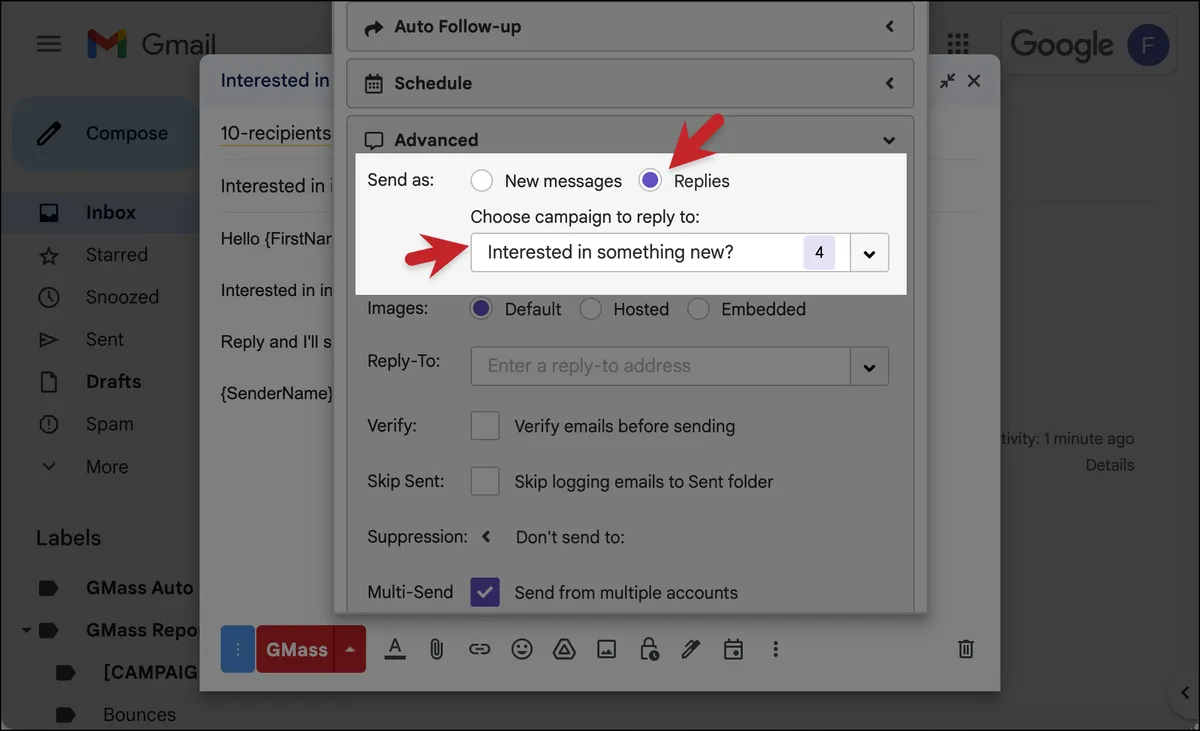Click the Reply-To address field
Image resolution: width=1200 pixels, height=731 pixels.
pos(660,366)
